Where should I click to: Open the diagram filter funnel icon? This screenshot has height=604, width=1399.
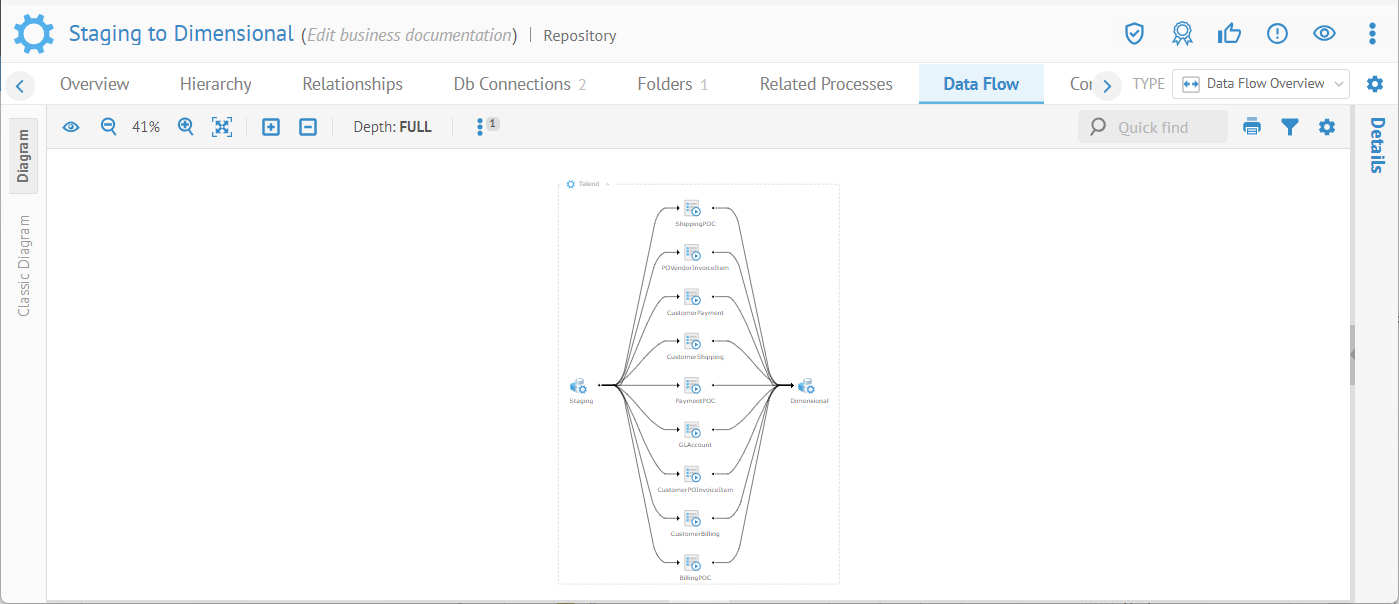tap(1290, 127)
